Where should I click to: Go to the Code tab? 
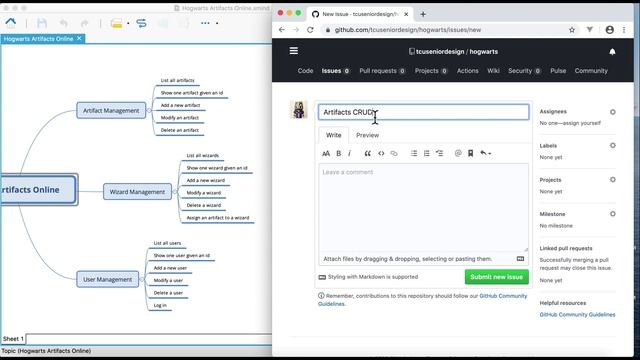(305, 71)
